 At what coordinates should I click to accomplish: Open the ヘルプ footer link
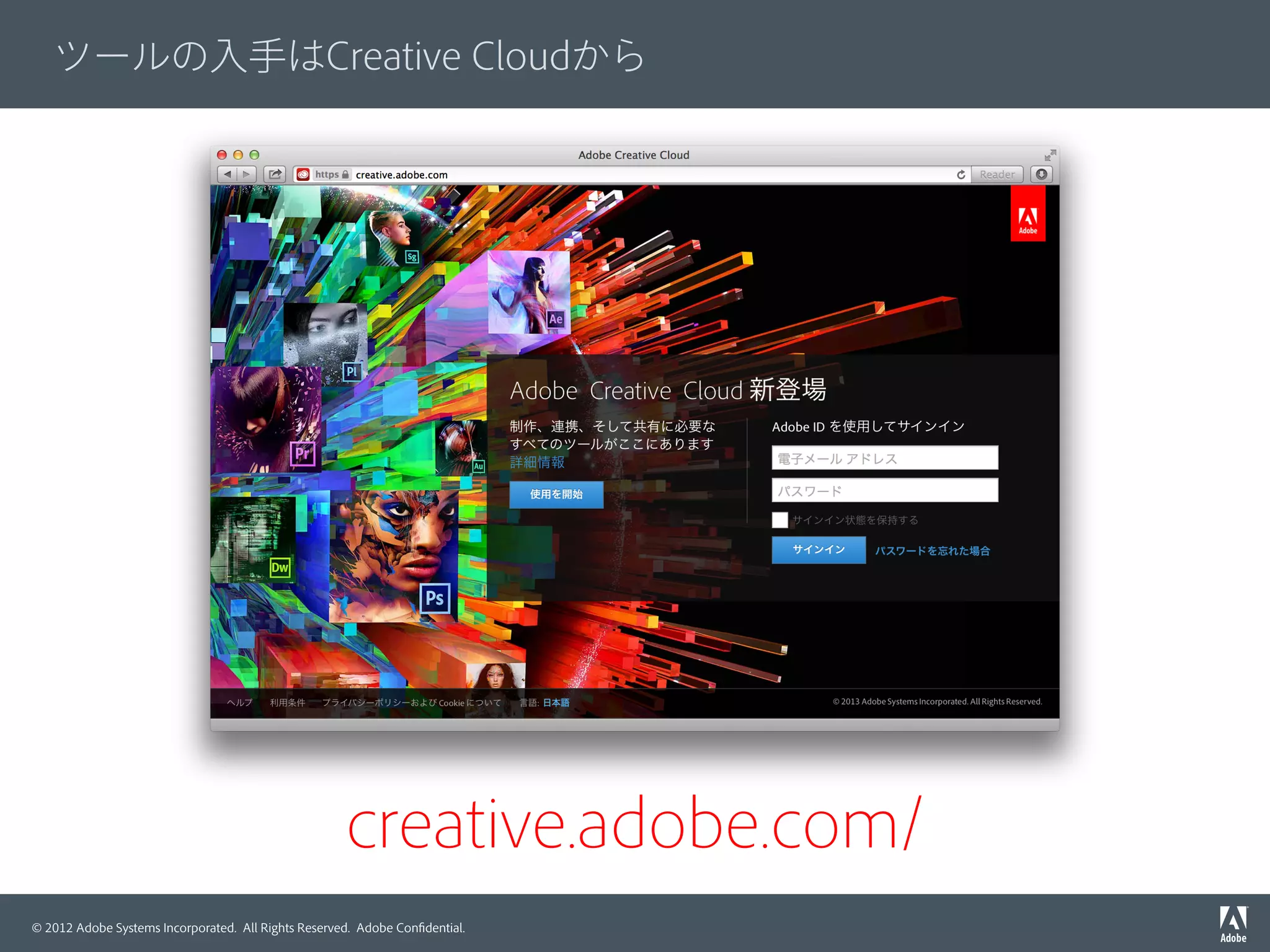click(239, 702)
